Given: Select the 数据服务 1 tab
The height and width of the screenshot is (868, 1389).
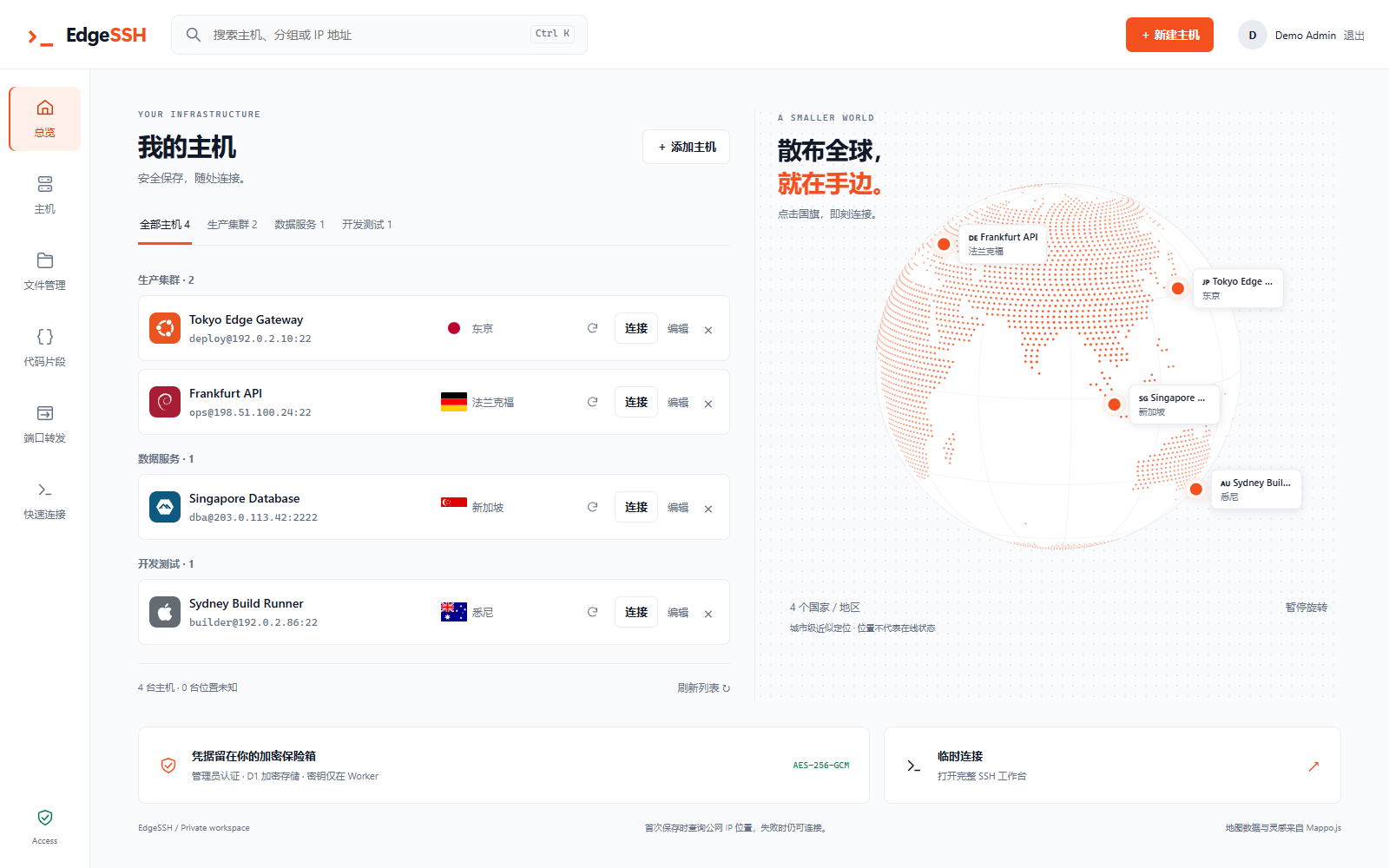Looking at the screenshot, I should pyautogui.click(x=300, y=225).
